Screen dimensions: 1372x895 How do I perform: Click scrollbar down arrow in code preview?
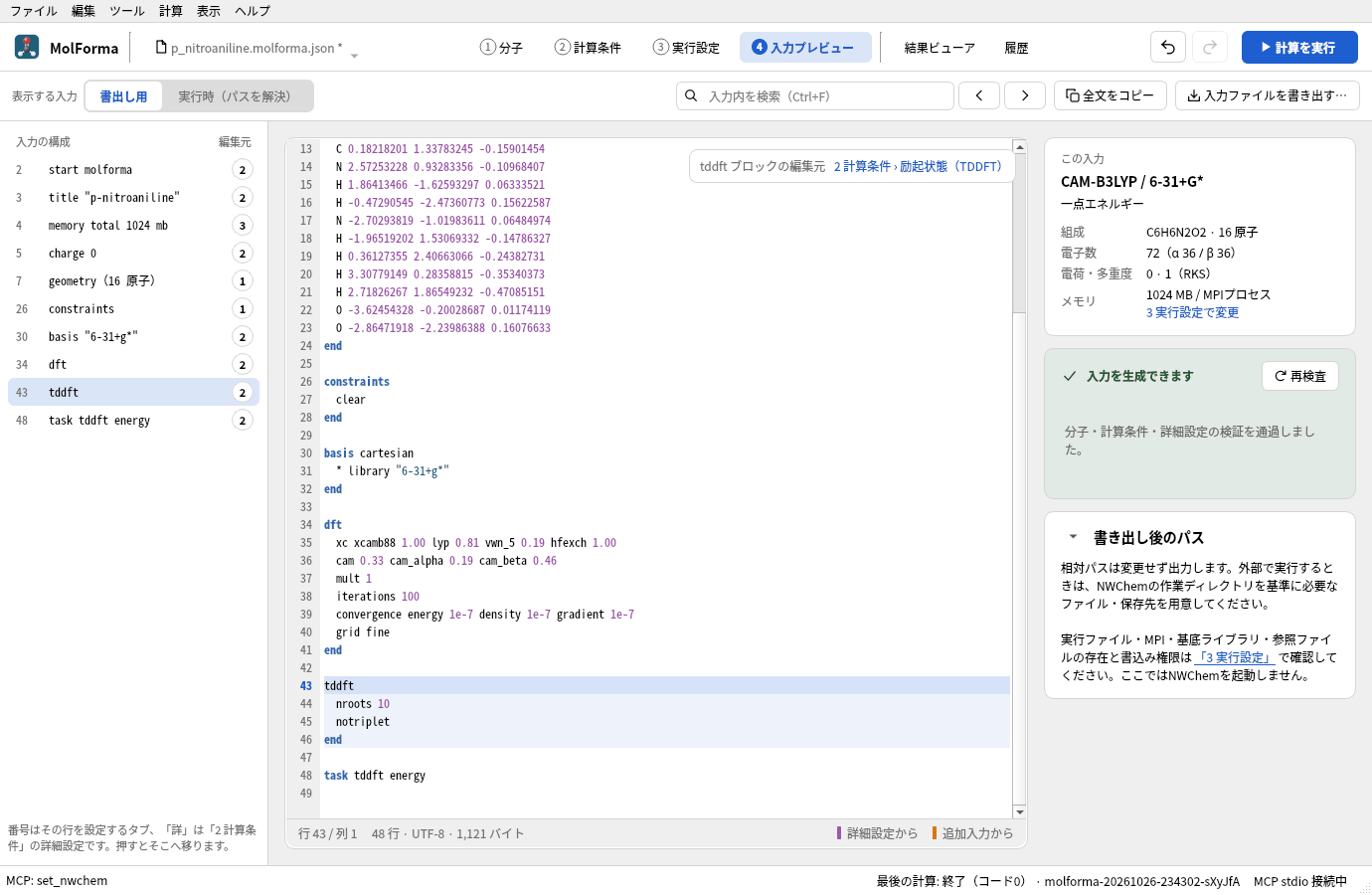coord(1019,812)
